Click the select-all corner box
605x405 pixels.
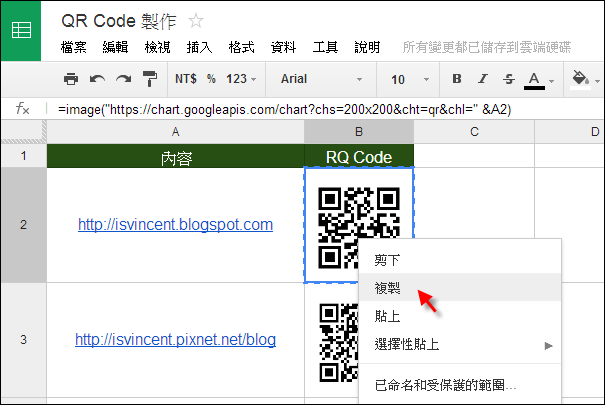pyautogui.click(x=24, y=132)
